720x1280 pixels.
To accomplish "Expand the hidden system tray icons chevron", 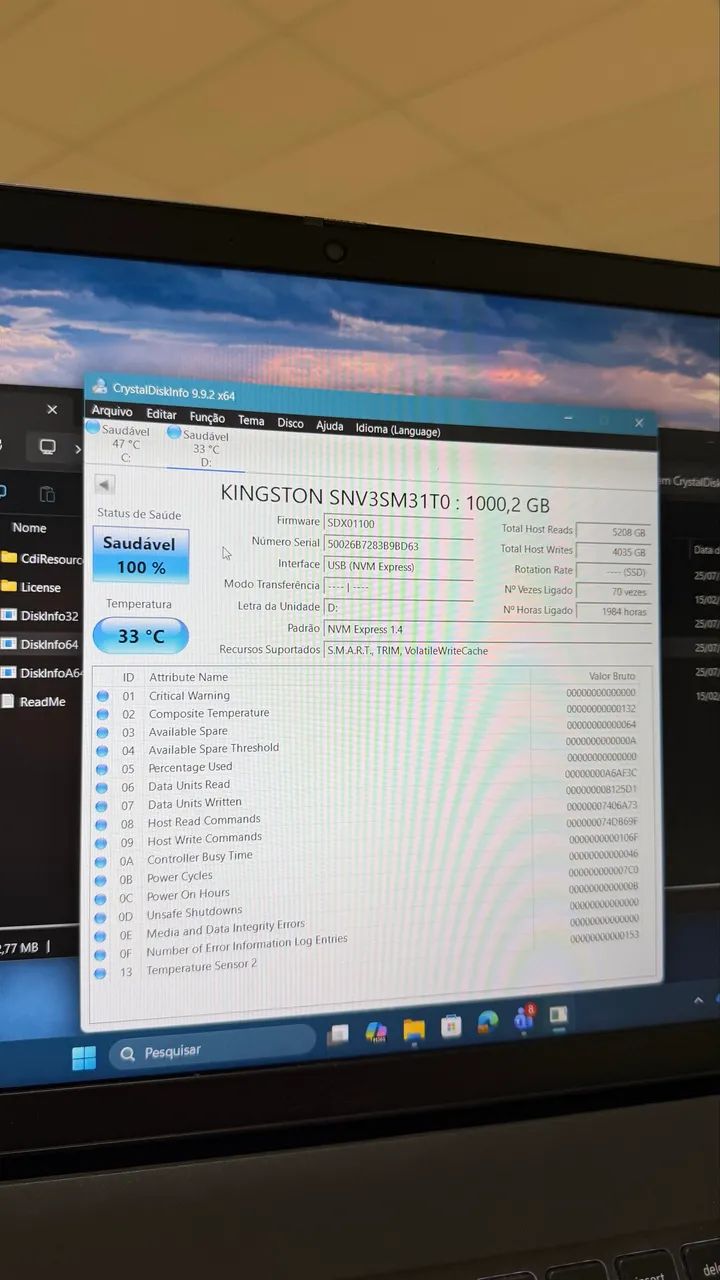I will [x=698, y=1000].
